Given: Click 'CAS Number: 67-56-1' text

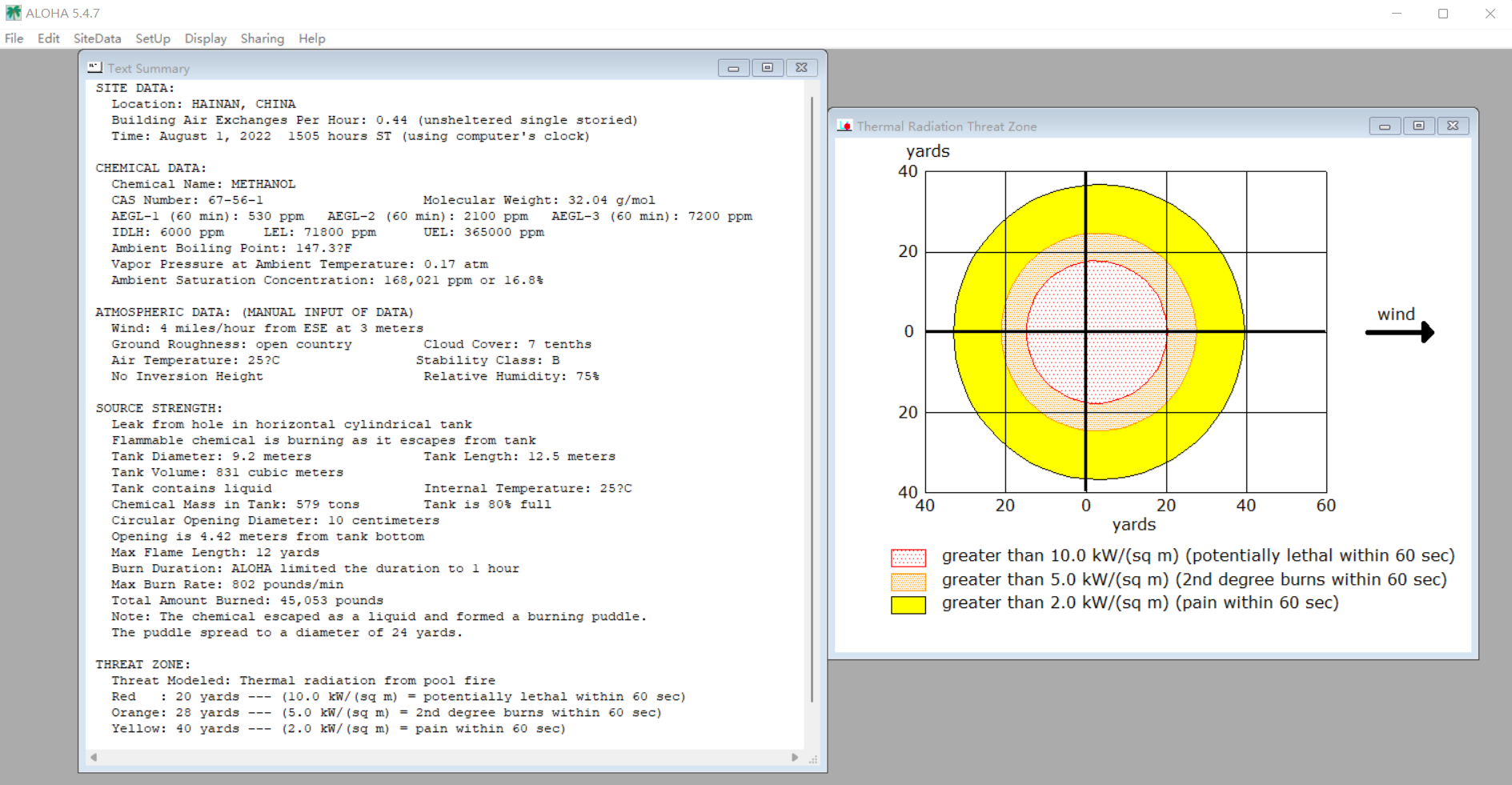Looking at the screenshot, I should click(187, 200).
